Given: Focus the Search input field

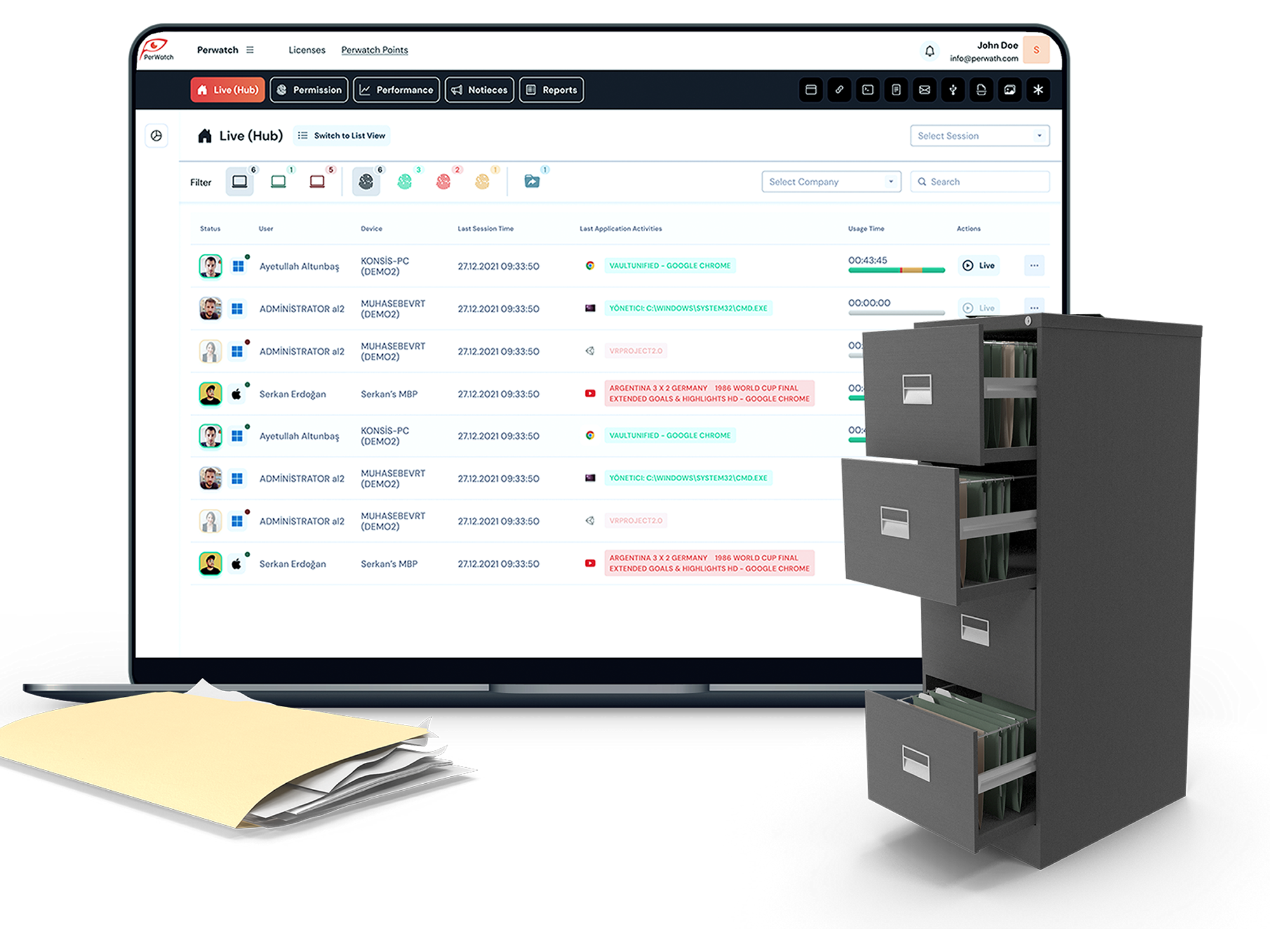Looking at the screenshot, I should pyautogui.click(x=979, y=182).
